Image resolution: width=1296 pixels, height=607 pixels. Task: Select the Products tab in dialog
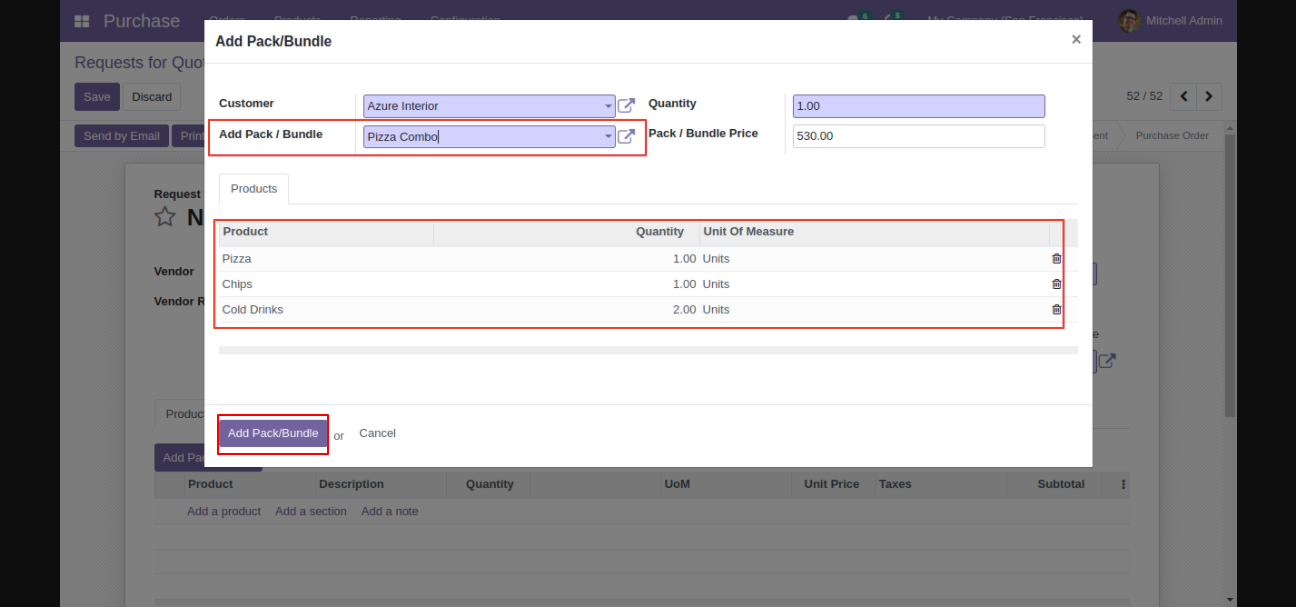[254, 189]
